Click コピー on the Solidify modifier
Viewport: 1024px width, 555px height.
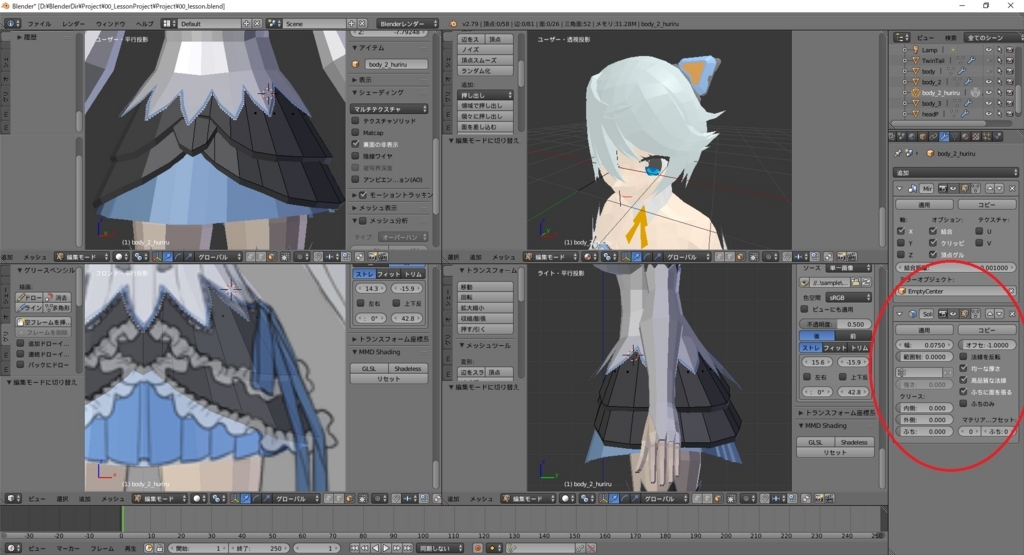pos(987,330)
